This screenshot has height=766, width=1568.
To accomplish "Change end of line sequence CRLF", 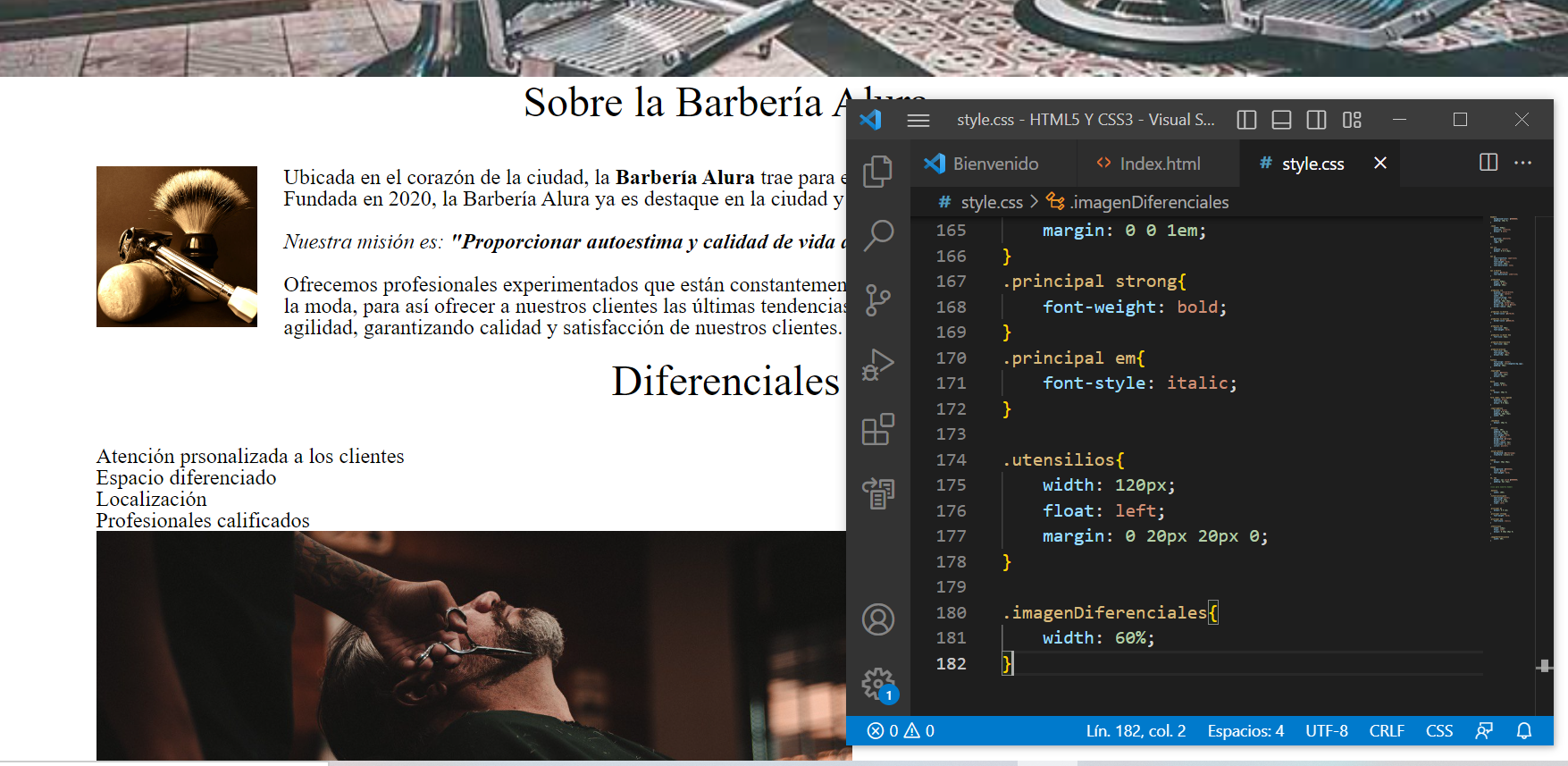I will [1387, 731].
